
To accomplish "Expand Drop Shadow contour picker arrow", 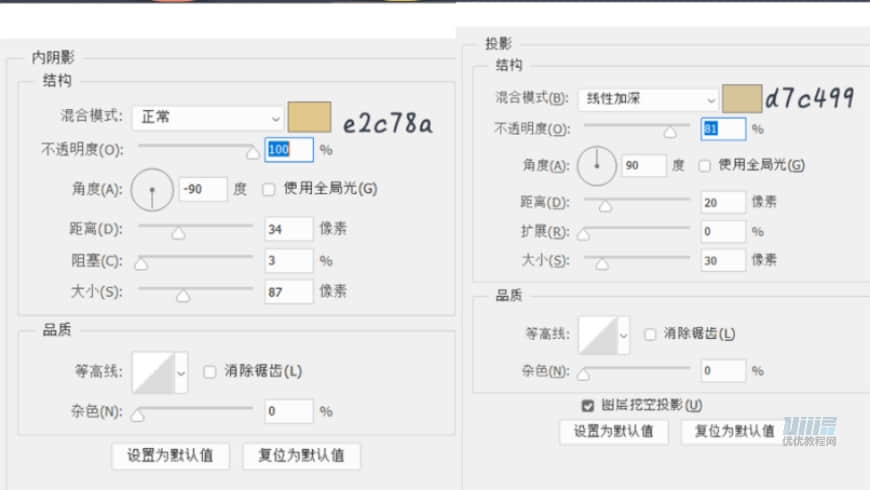I will coord(625,334).
